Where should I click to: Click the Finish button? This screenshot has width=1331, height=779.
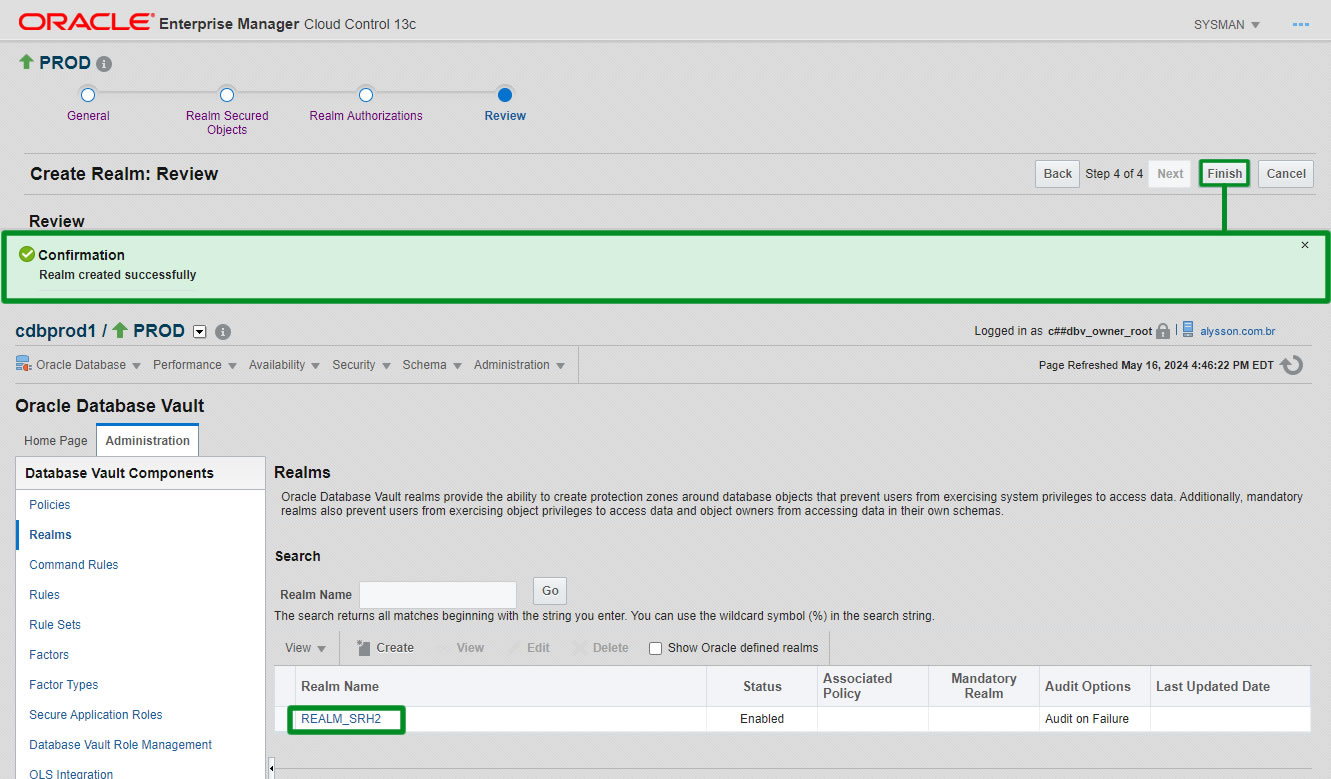click(x=1224, y=174)
